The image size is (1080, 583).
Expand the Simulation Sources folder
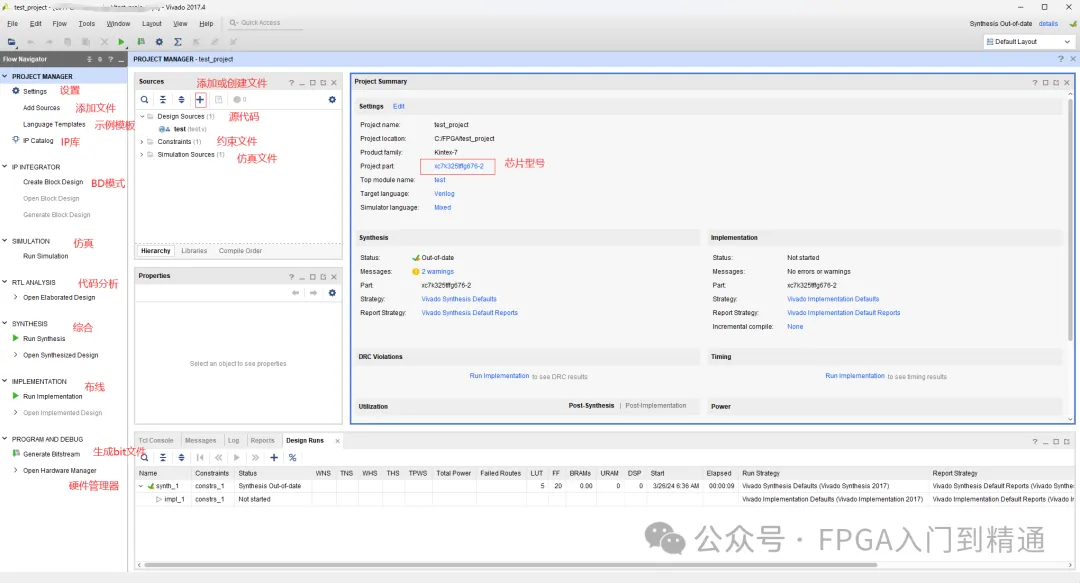click(x=142, y=154)
